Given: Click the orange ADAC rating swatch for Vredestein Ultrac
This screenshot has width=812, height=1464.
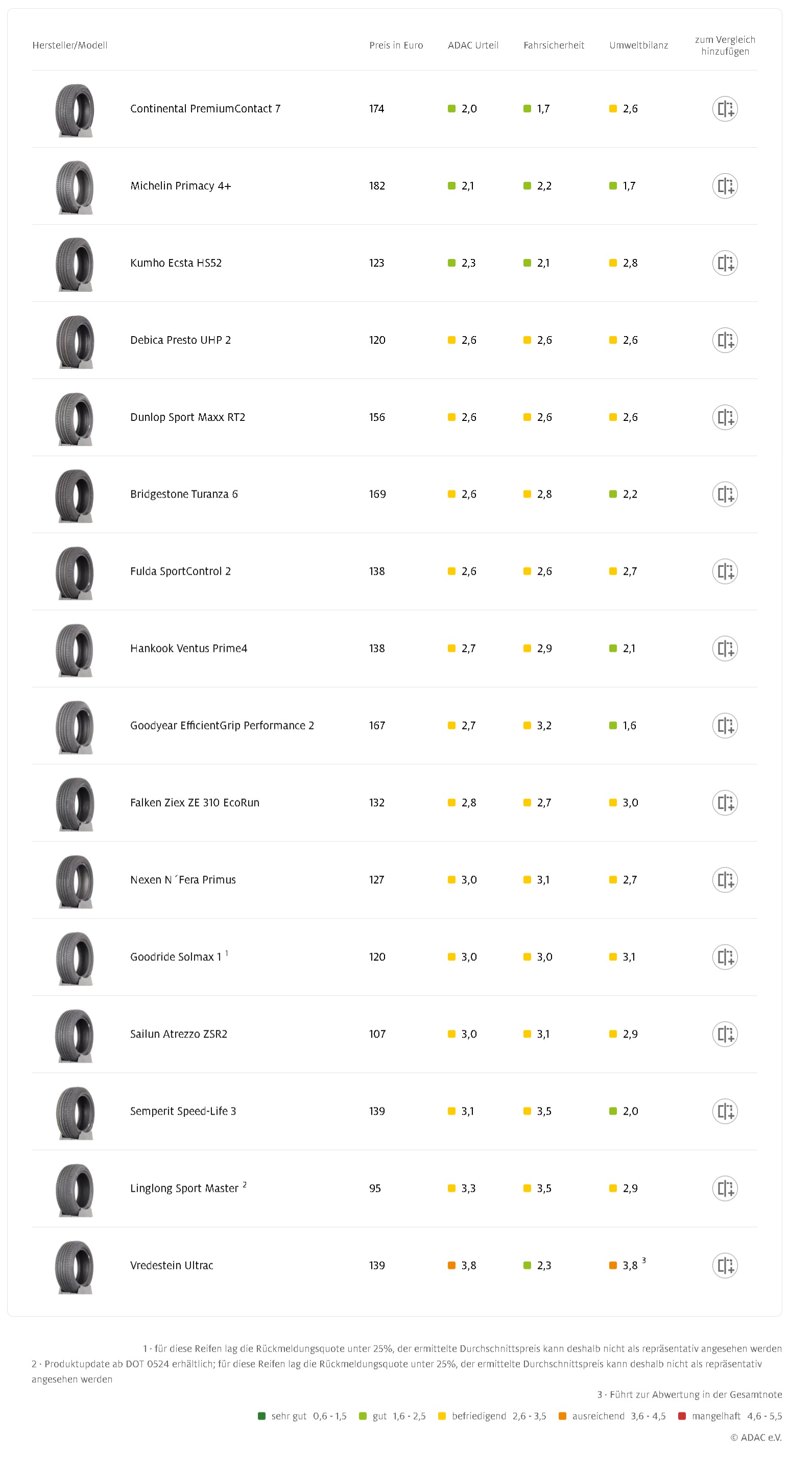Looking at the screenshot, I should tap(451, 1265).
